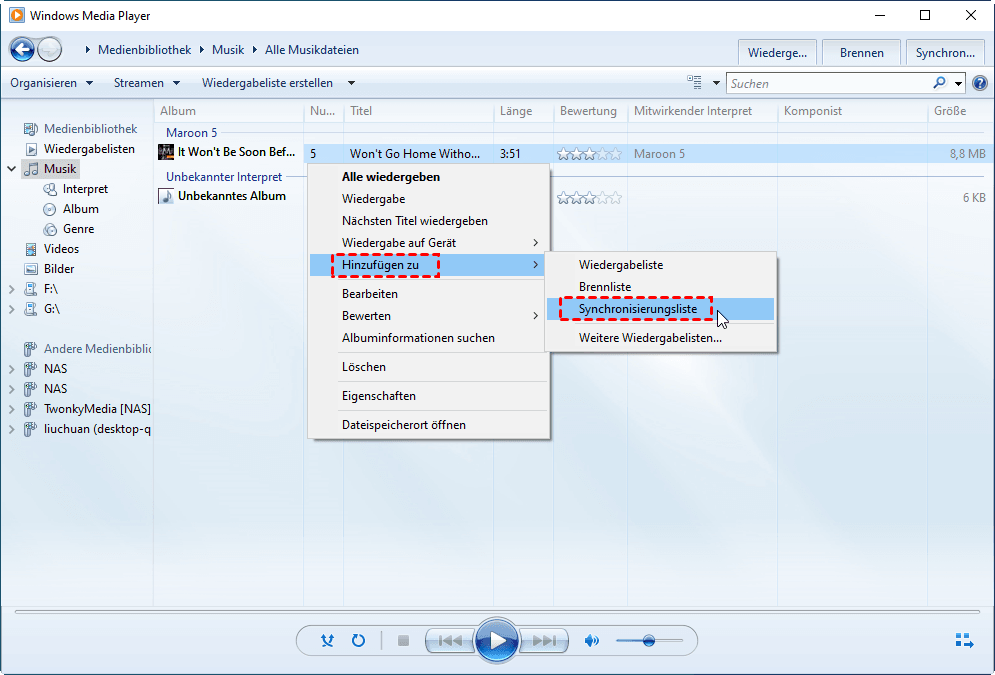Click Wiedergabeliste erstellen button
This screenshot has width=995, height=675.
pyautogui.click(x=267, y=83)
